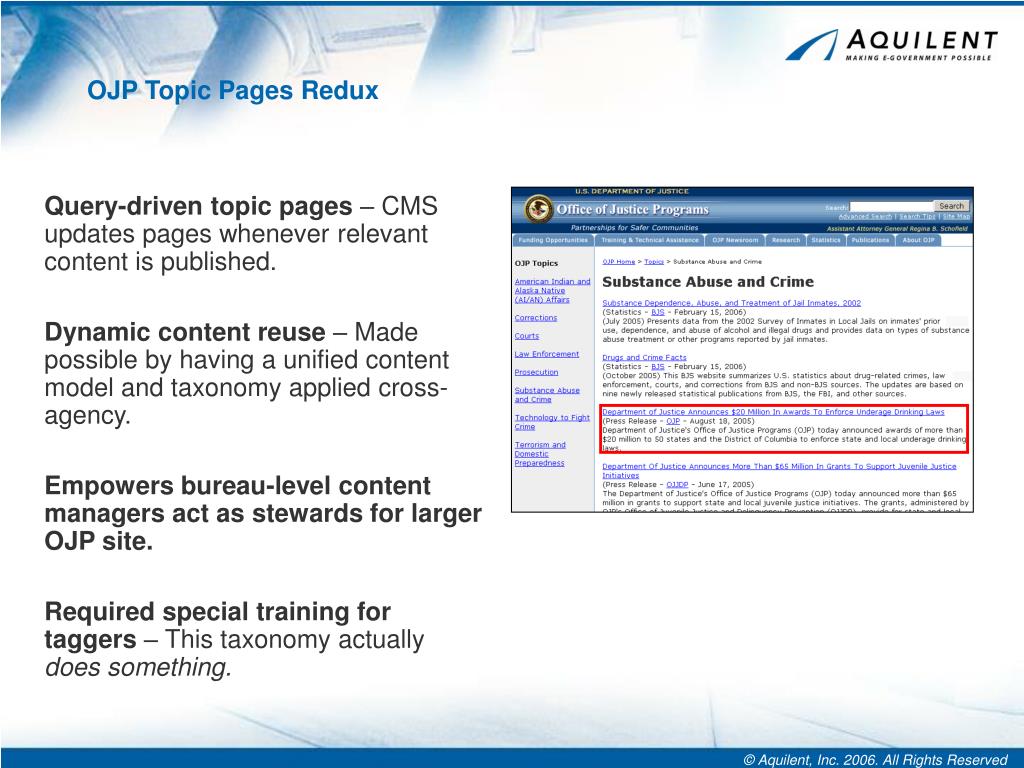
Task: Click Partnerships for Safer Communities tagline
Action: click(634, 228)
